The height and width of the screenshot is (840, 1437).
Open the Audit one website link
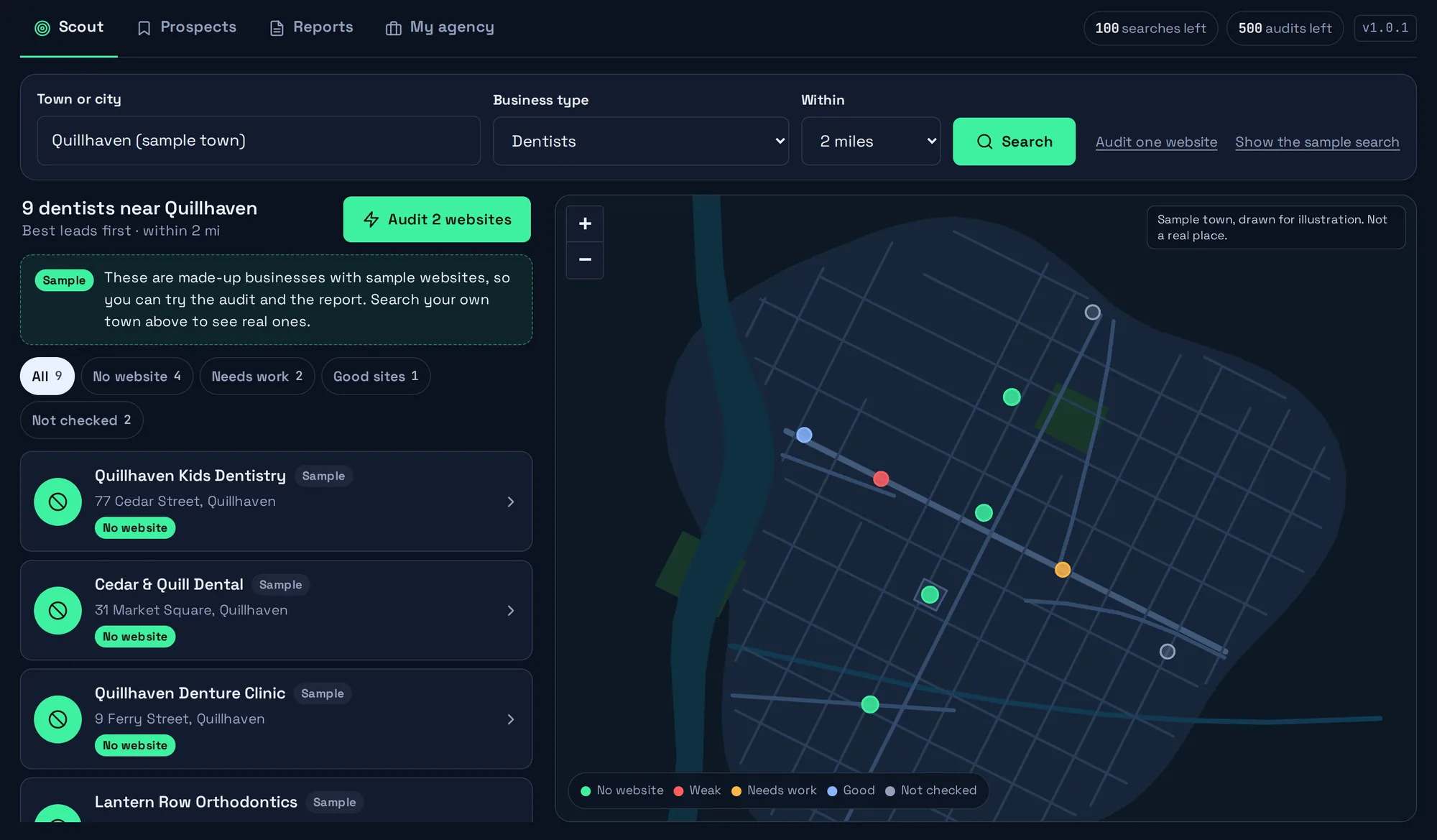tap(1156, 142)
